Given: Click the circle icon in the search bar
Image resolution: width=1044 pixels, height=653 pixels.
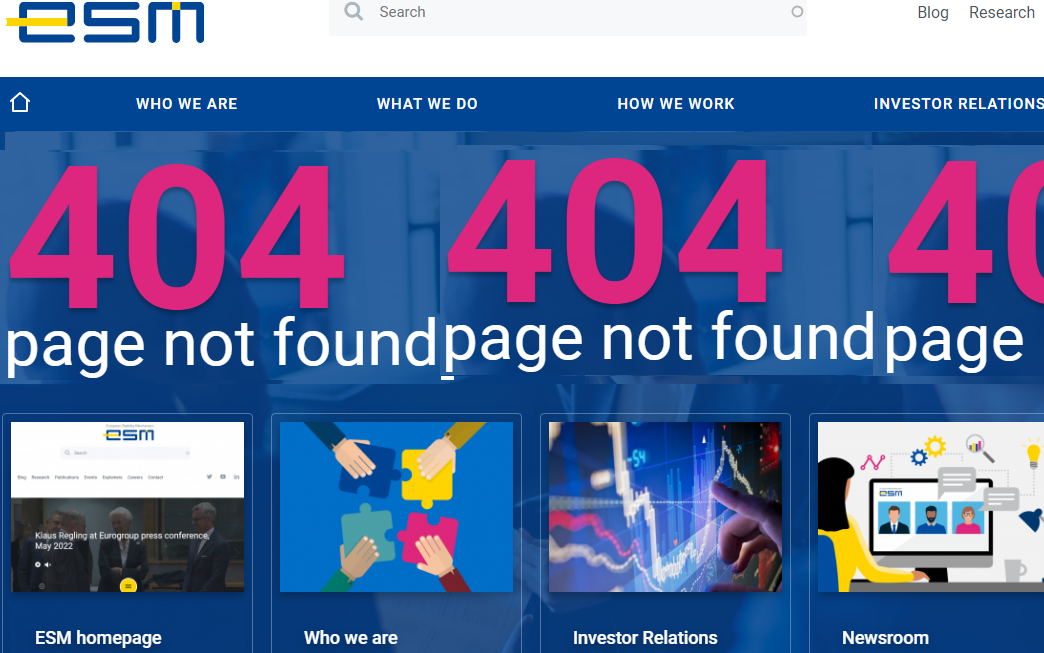Looking at the screenshot, I should click(x=797, y=11).
